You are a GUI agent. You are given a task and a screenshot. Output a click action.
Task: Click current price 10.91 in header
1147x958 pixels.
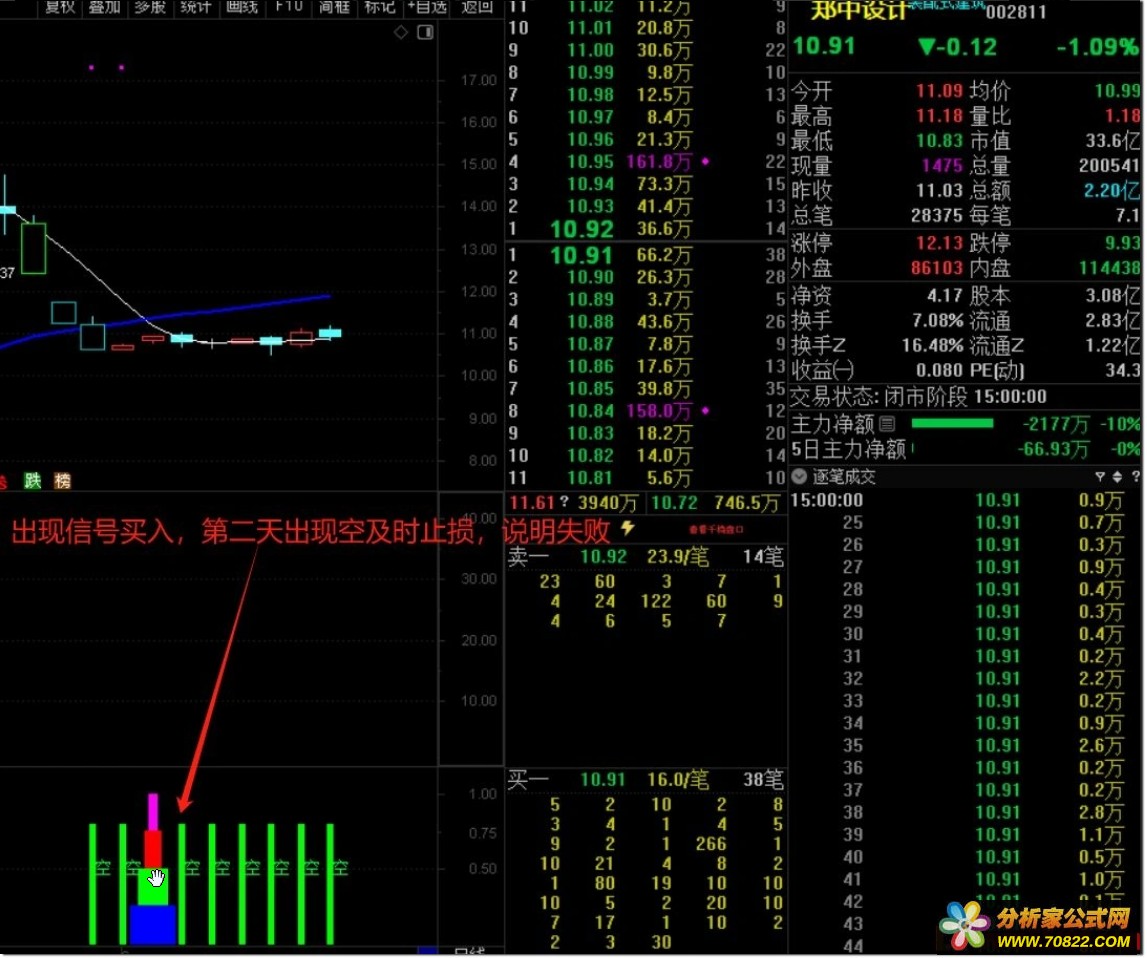point(824,46)
